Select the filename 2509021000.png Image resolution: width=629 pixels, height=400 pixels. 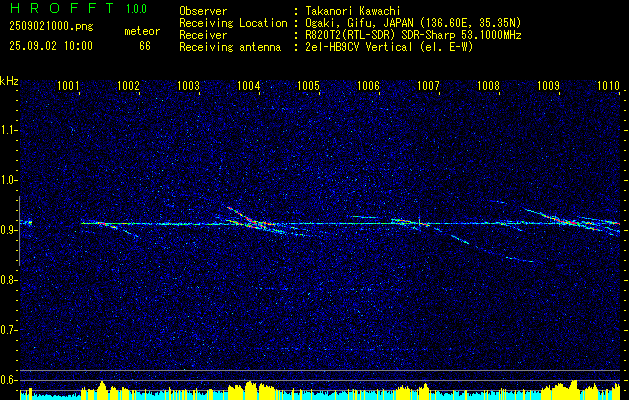click(51, 27)
